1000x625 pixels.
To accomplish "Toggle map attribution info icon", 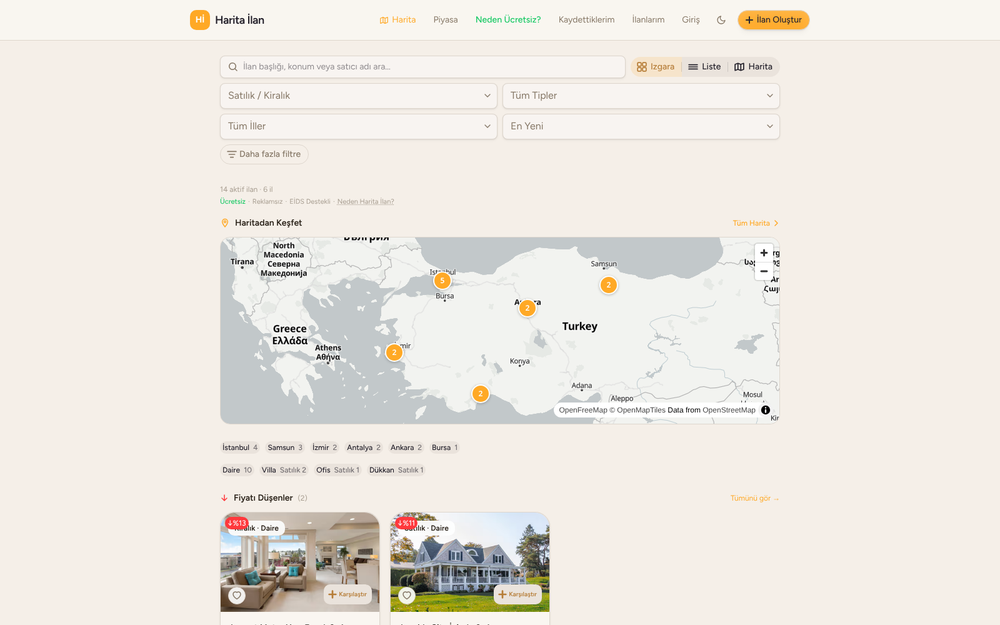I will pyautogui.click(x=765, y=410).
